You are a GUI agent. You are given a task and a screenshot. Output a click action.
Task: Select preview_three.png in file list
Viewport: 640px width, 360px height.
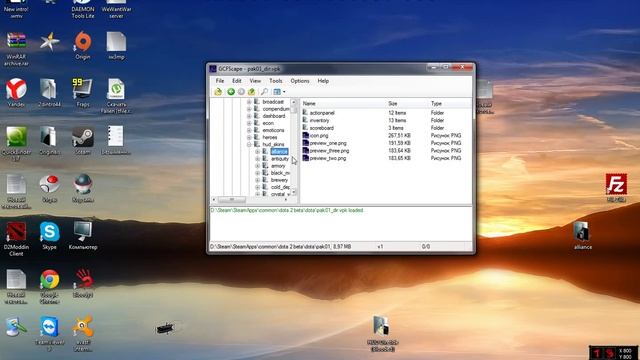pos(329,151)
